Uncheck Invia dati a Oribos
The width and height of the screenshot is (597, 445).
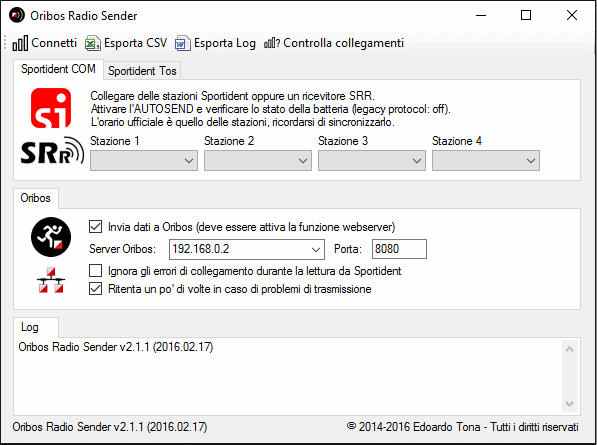click(x=95, y=226)
